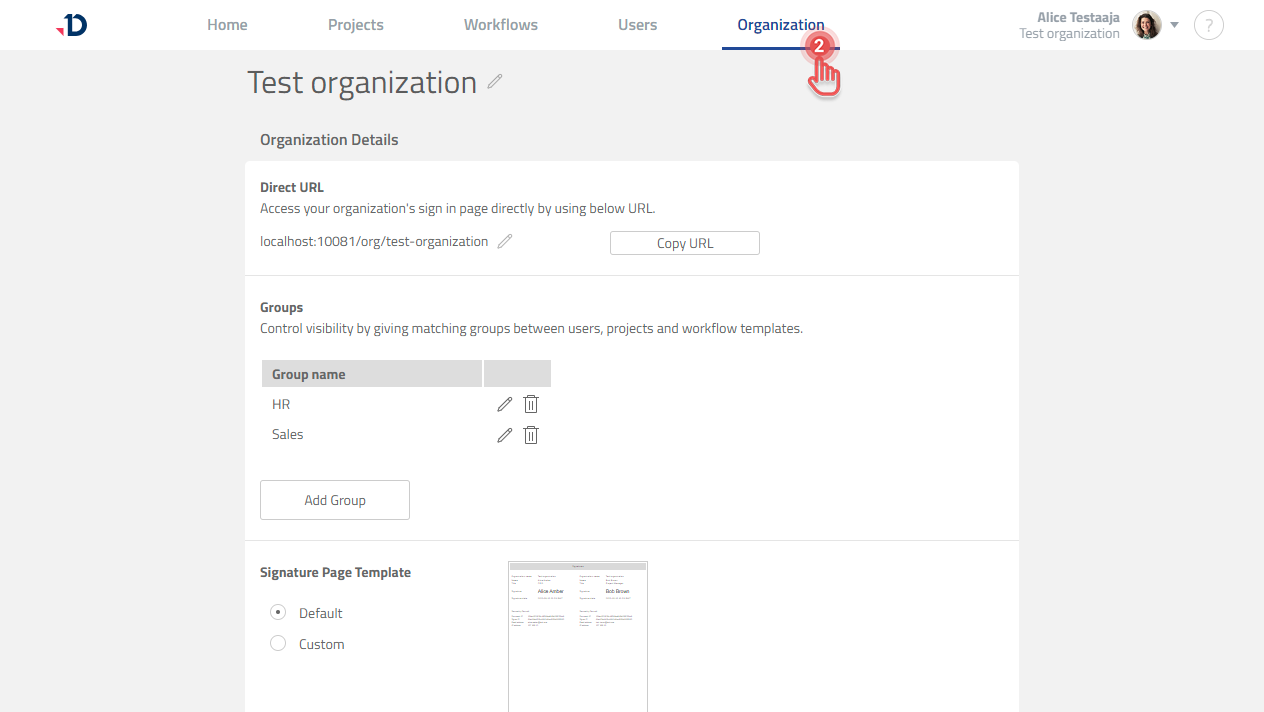Select the Default signature page template
The image size is (1264, 712).
277,611
